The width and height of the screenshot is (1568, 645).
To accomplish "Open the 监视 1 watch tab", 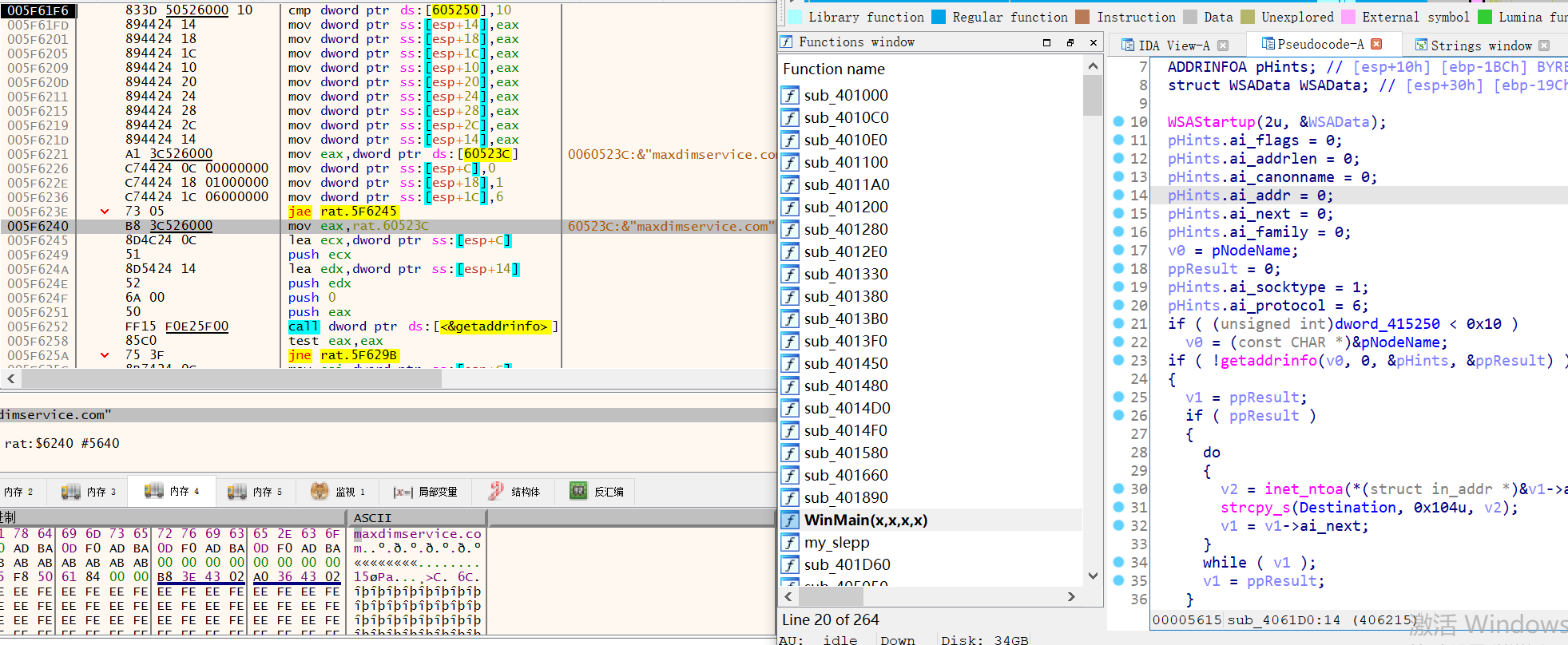I will [336, 492].
